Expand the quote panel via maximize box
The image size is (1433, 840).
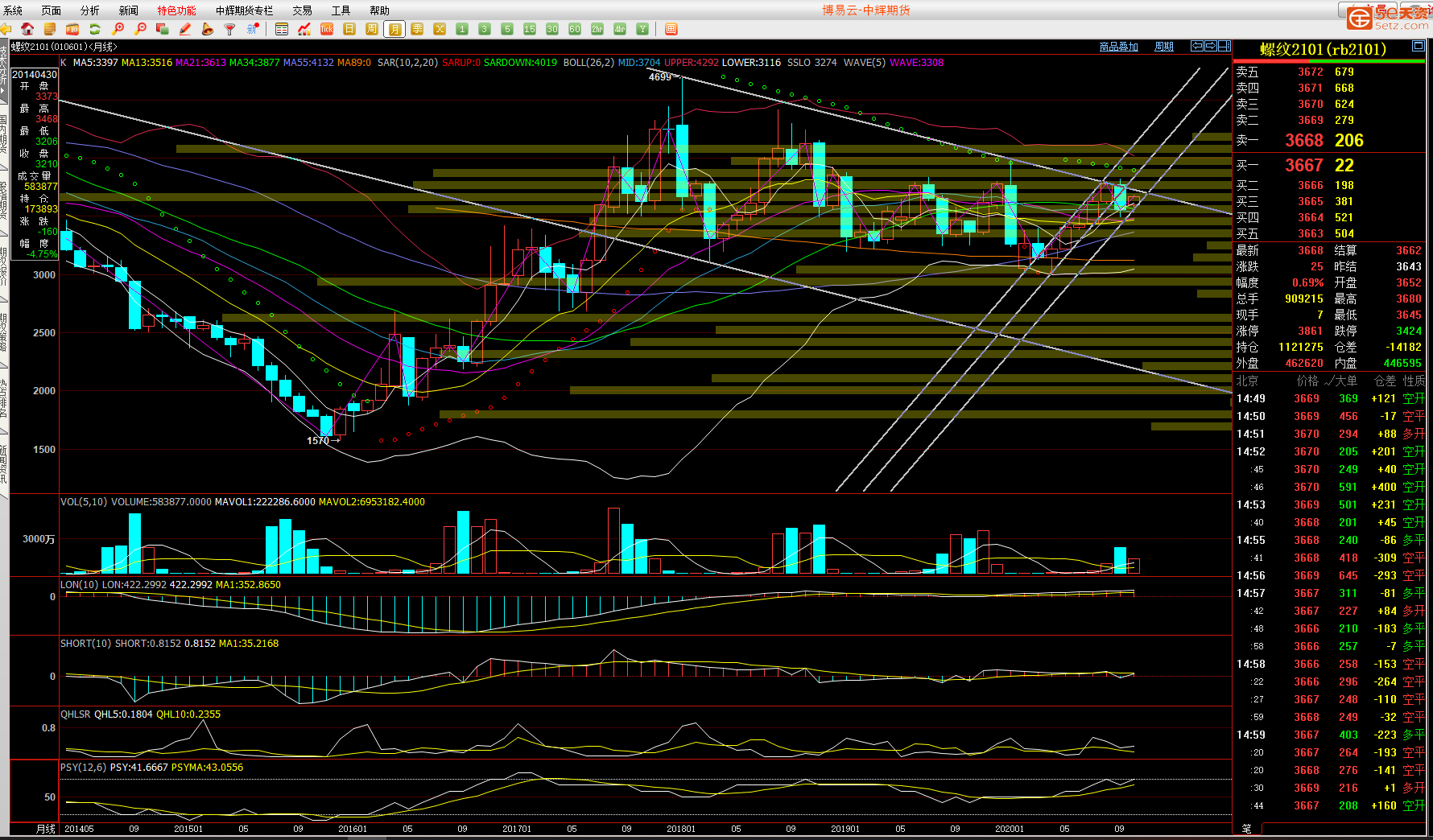(1418, 47)
